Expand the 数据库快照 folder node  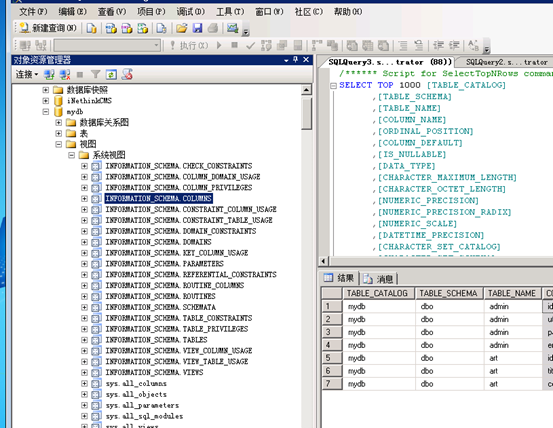coord(45,90)
